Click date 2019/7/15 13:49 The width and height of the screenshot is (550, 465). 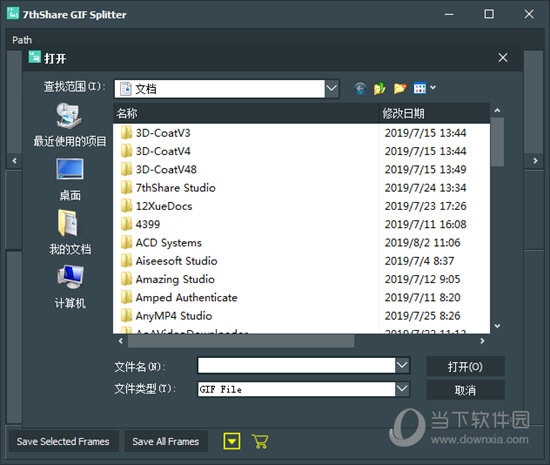click(x=425, y=169)
